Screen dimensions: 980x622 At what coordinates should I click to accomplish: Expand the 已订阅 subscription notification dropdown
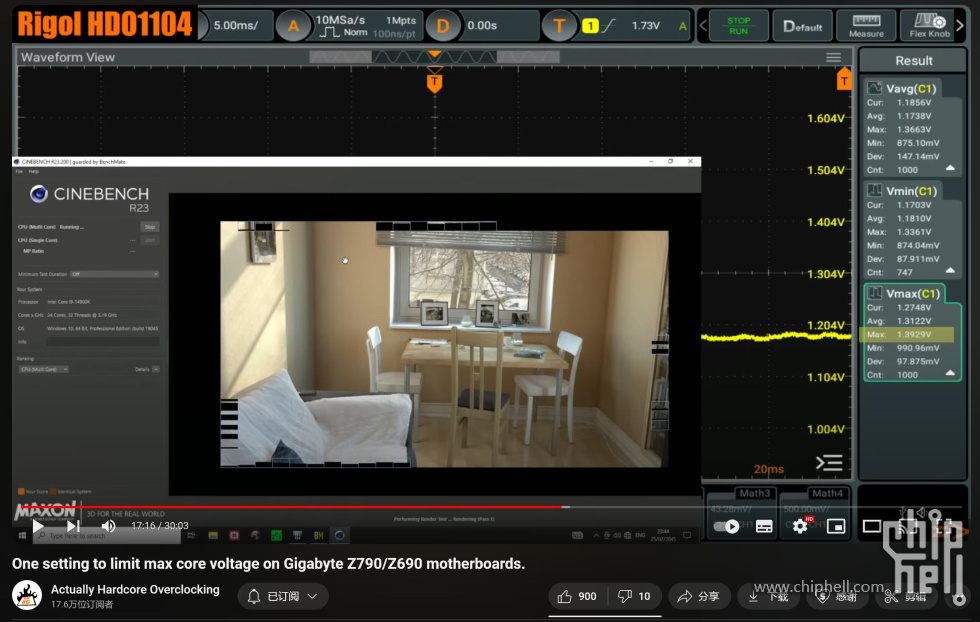point(282,596)
